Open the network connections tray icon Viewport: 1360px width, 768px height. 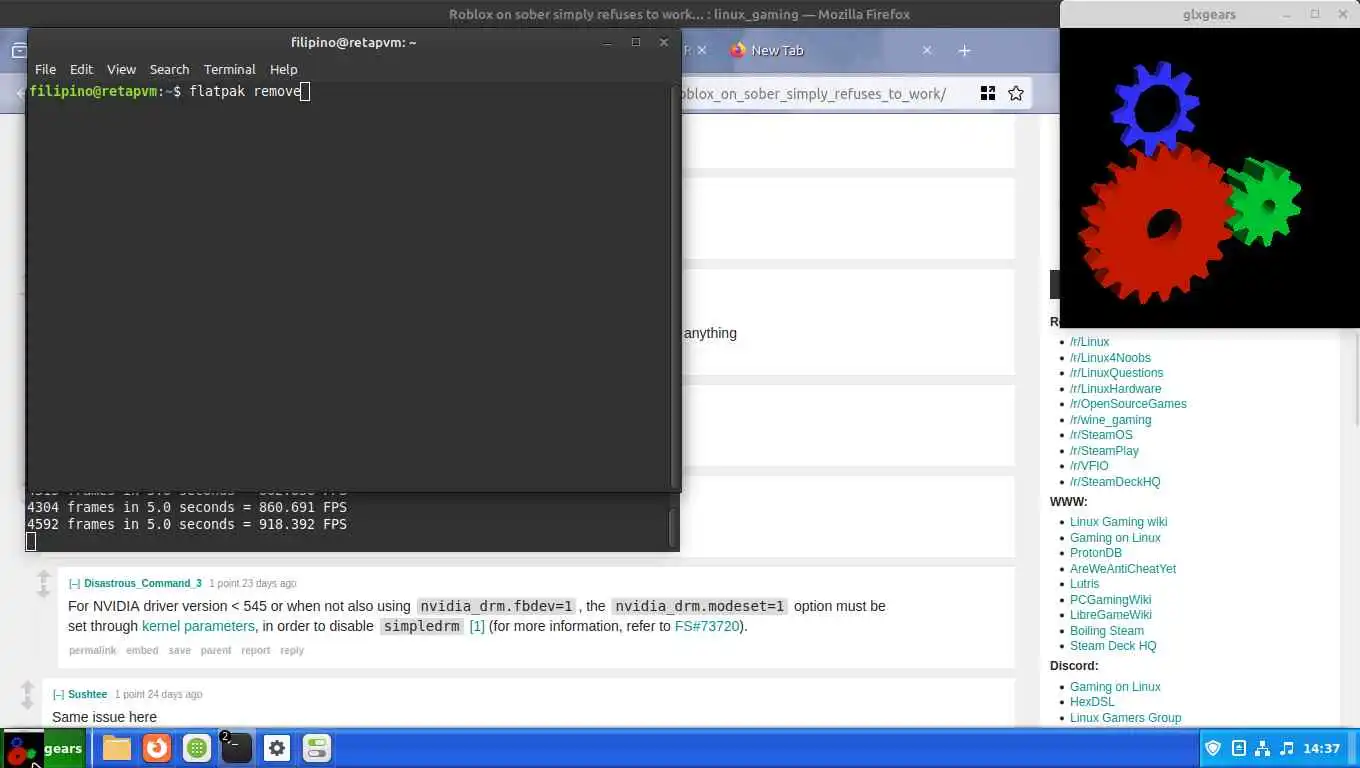coord(1262,748)
